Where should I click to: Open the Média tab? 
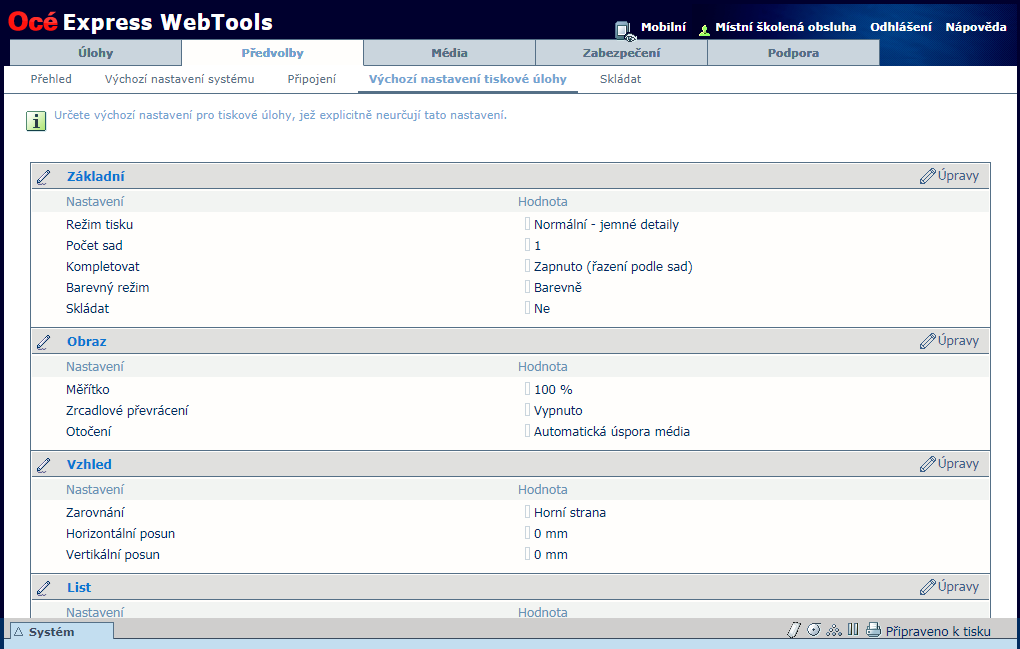click(449, 53)
